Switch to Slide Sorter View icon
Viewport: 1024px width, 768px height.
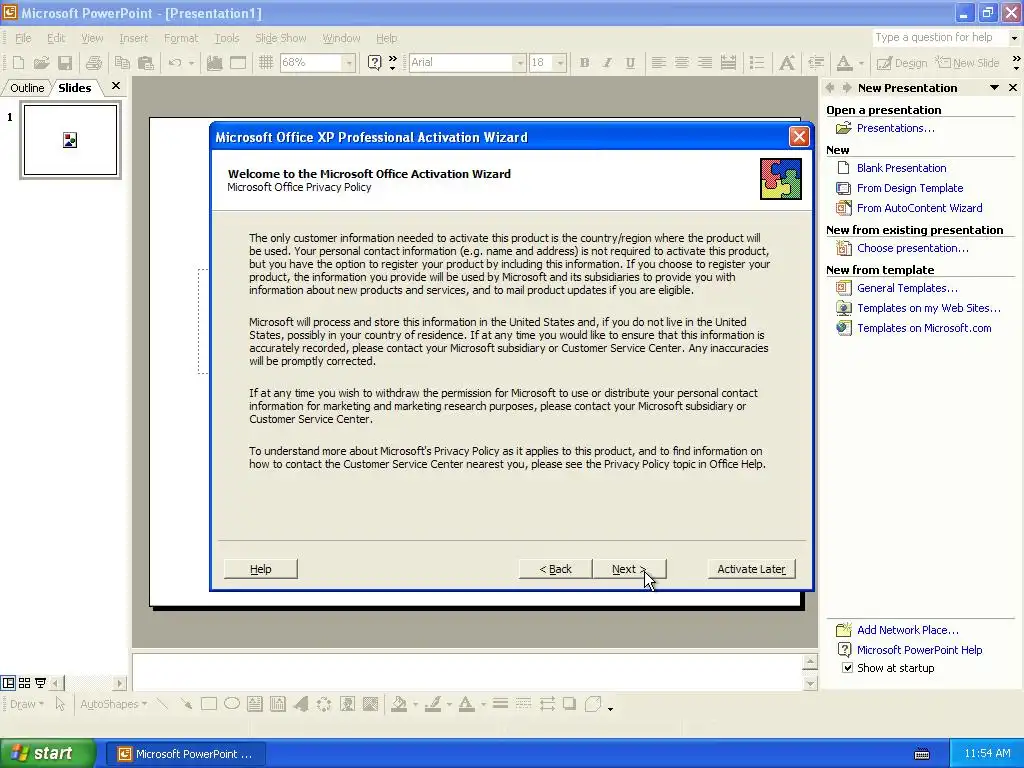(x=24, y=683)
